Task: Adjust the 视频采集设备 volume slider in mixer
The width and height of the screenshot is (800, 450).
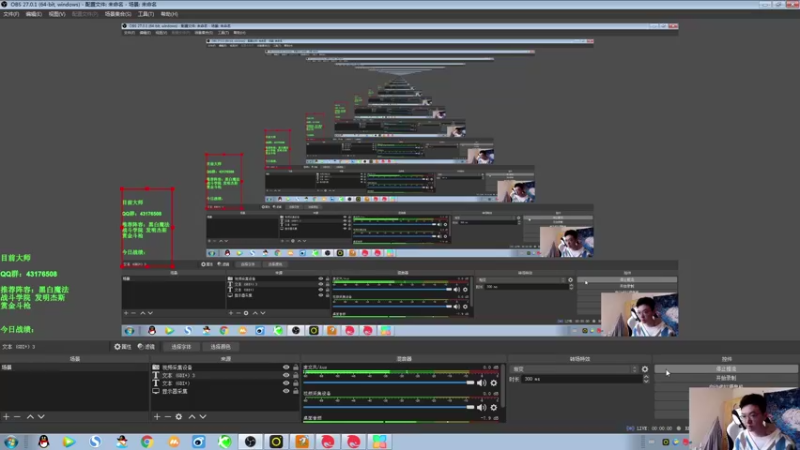Action: [389, 407]
